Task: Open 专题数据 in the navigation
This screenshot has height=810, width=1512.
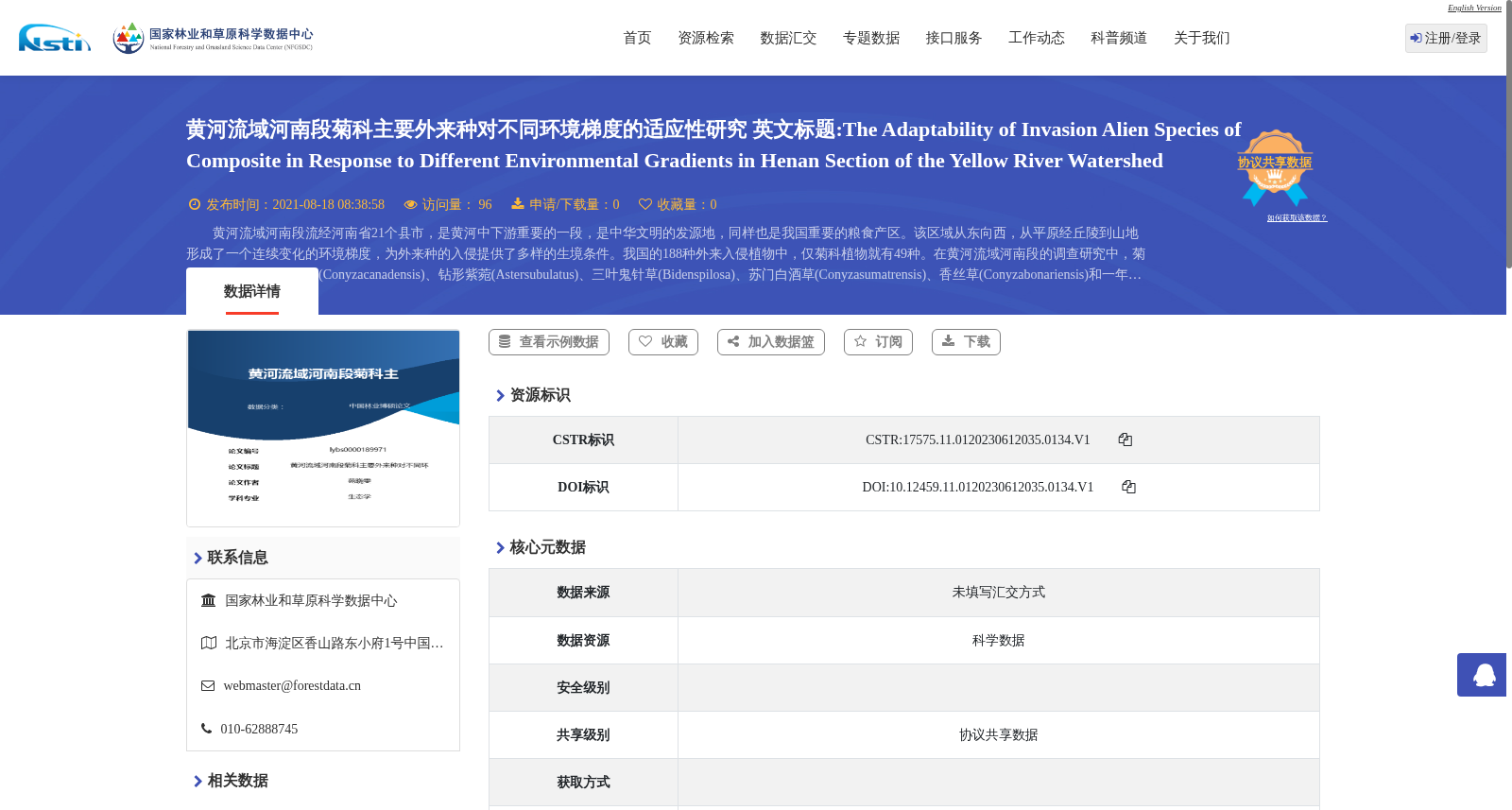Action: [871, 38]
